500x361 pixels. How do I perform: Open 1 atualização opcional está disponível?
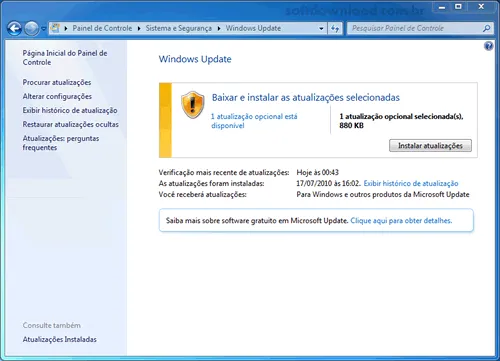[254, 121]
